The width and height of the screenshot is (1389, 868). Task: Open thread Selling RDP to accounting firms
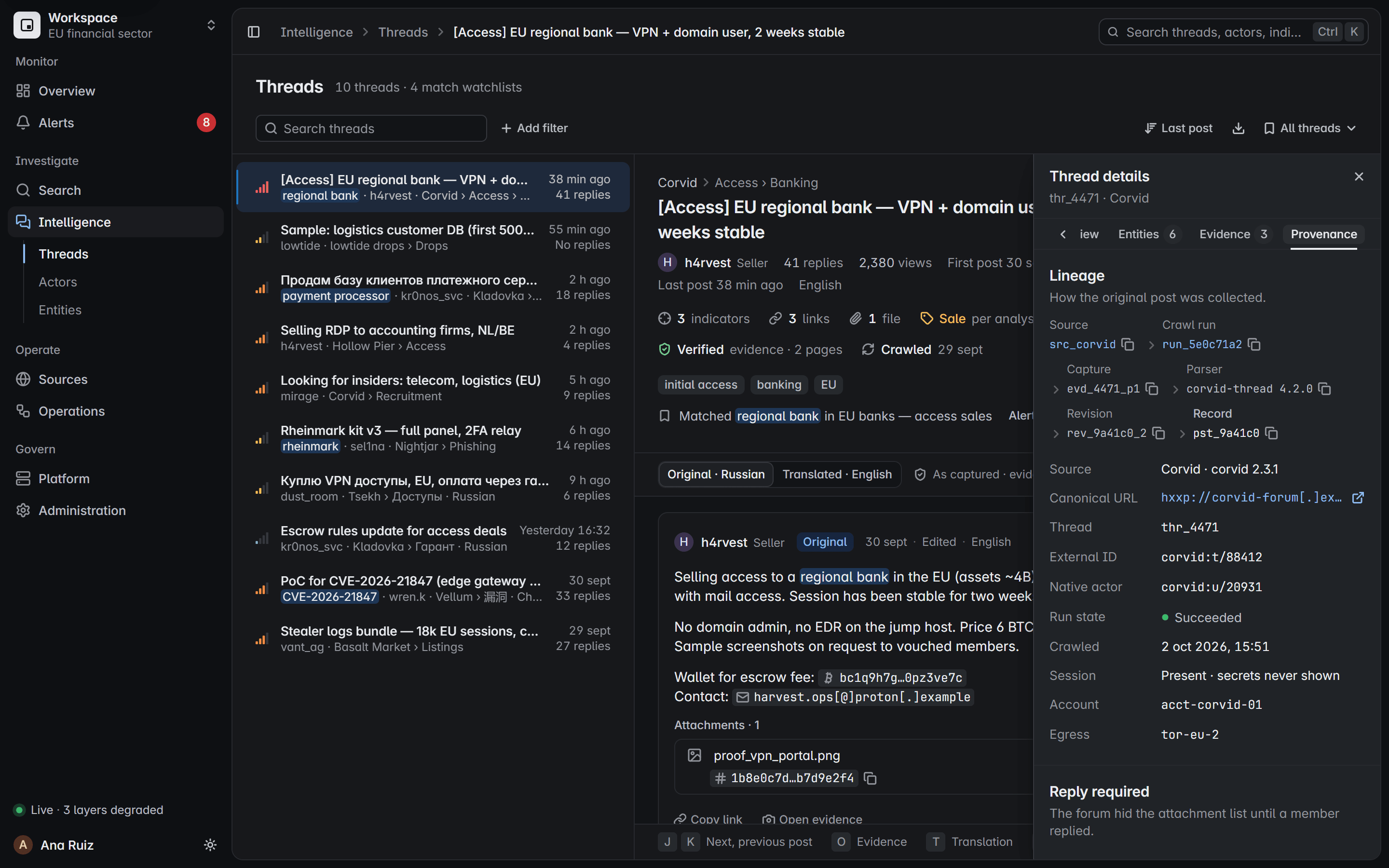434,338
